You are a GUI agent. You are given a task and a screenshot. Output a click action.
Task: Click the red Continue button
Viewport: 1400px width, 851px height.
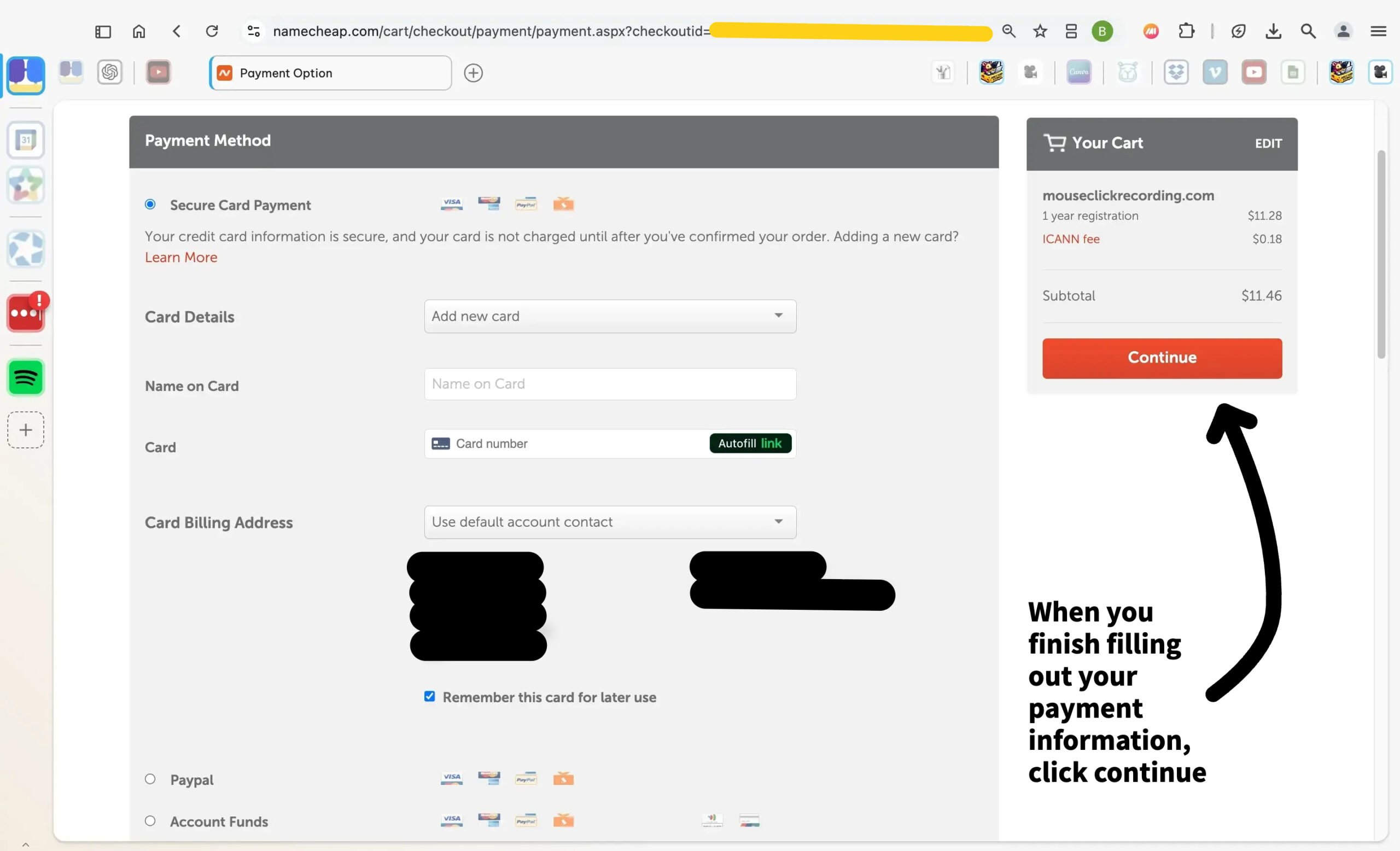[1162, 358]
